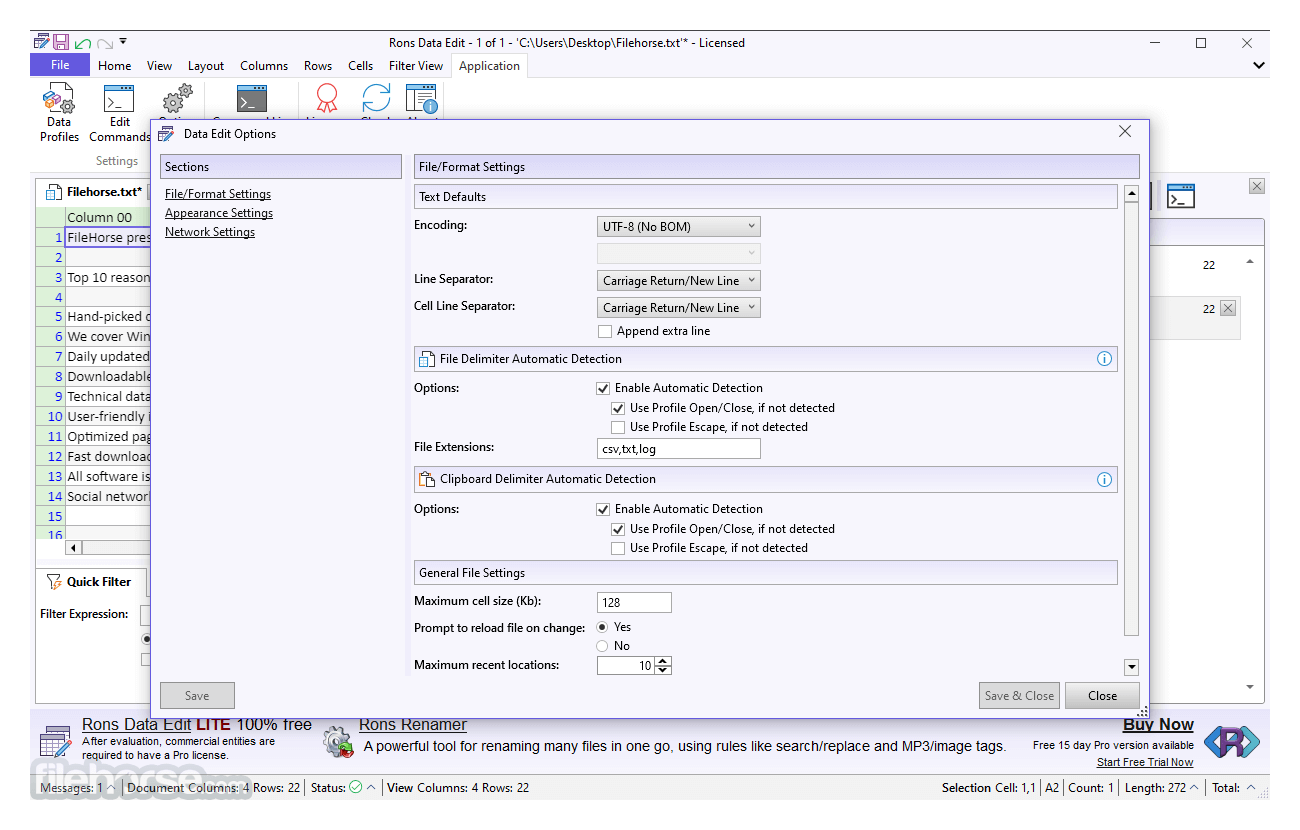
Task: Click the blue R logo in banner
Action: 1231,742
